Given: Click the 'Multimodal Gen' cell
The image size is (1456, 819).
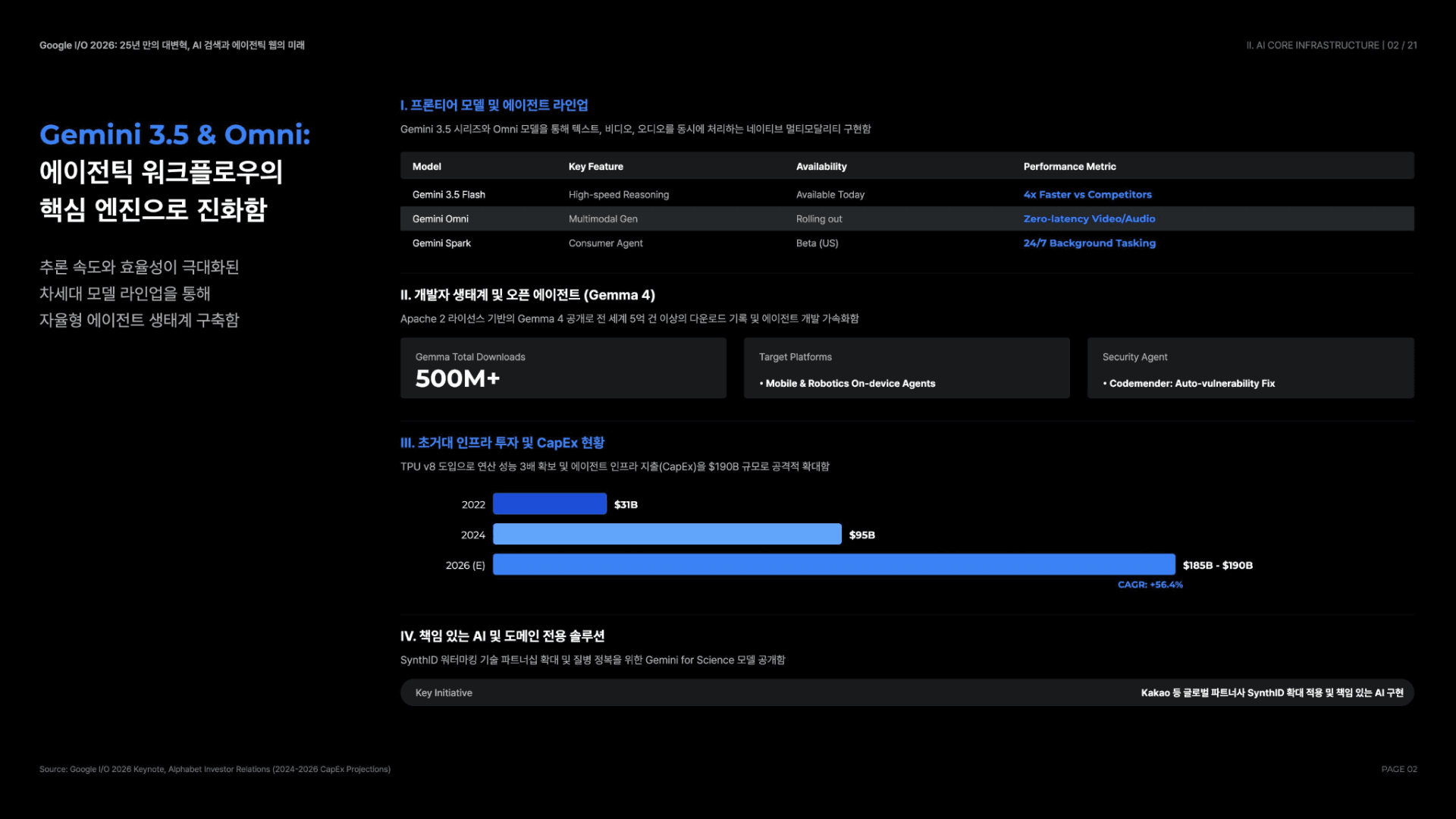Looking at the screenshot, I should coord(603,219).
